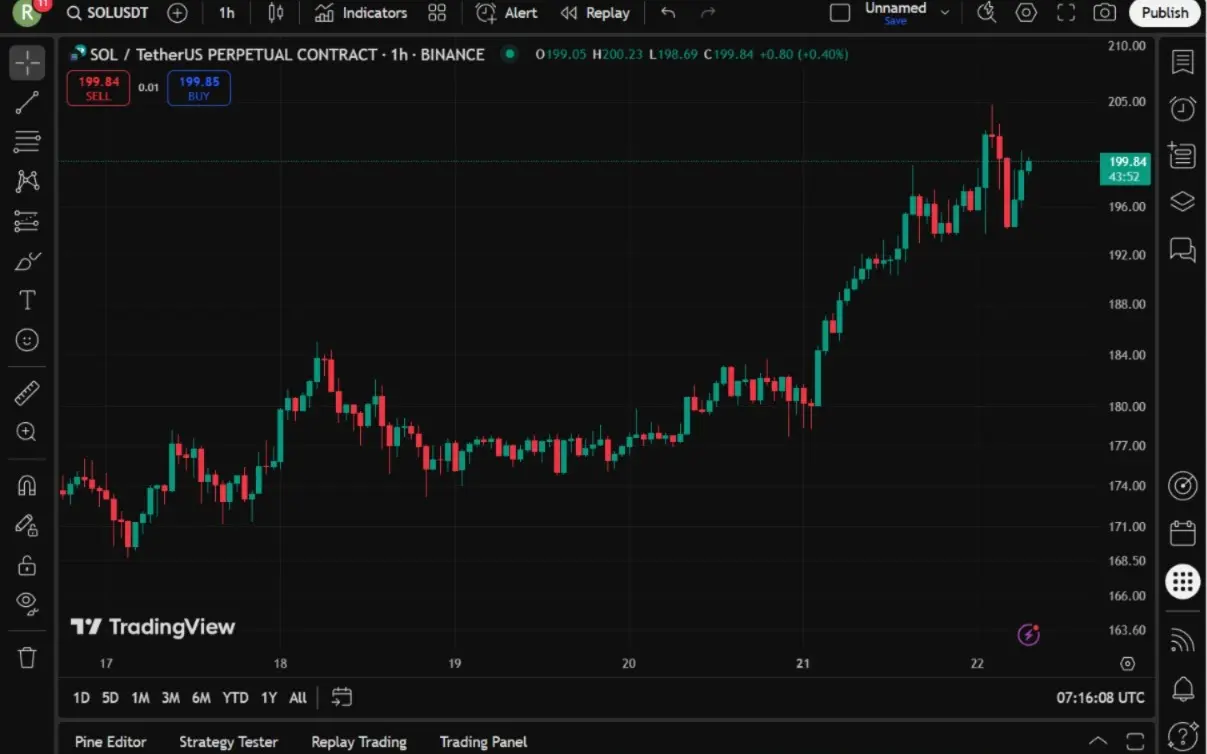Open the target-shaped icon in right sidebar

click(1183, 486)
